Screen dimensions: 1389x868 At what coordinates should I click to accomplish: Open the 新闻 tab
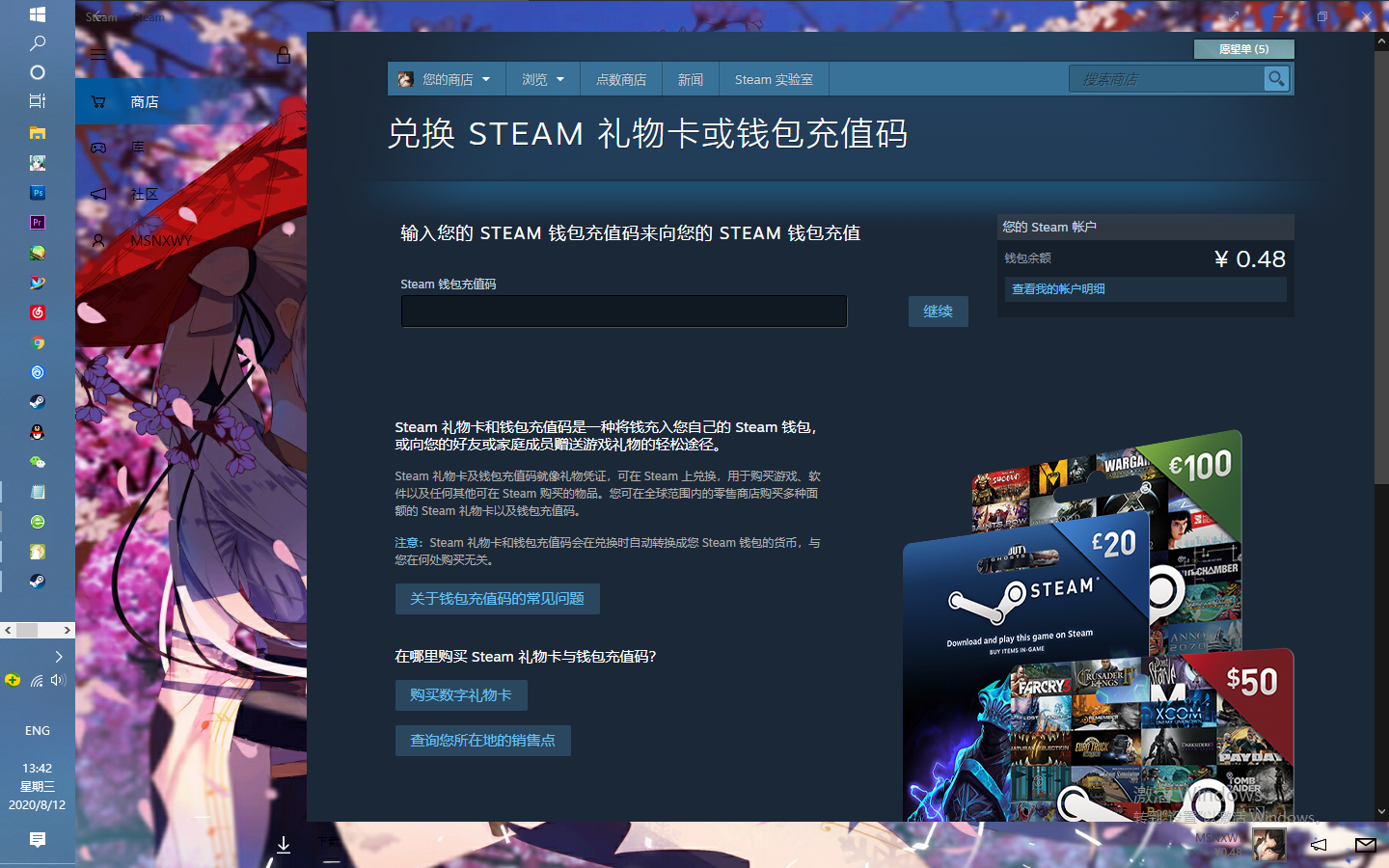[x=691, y=79]
